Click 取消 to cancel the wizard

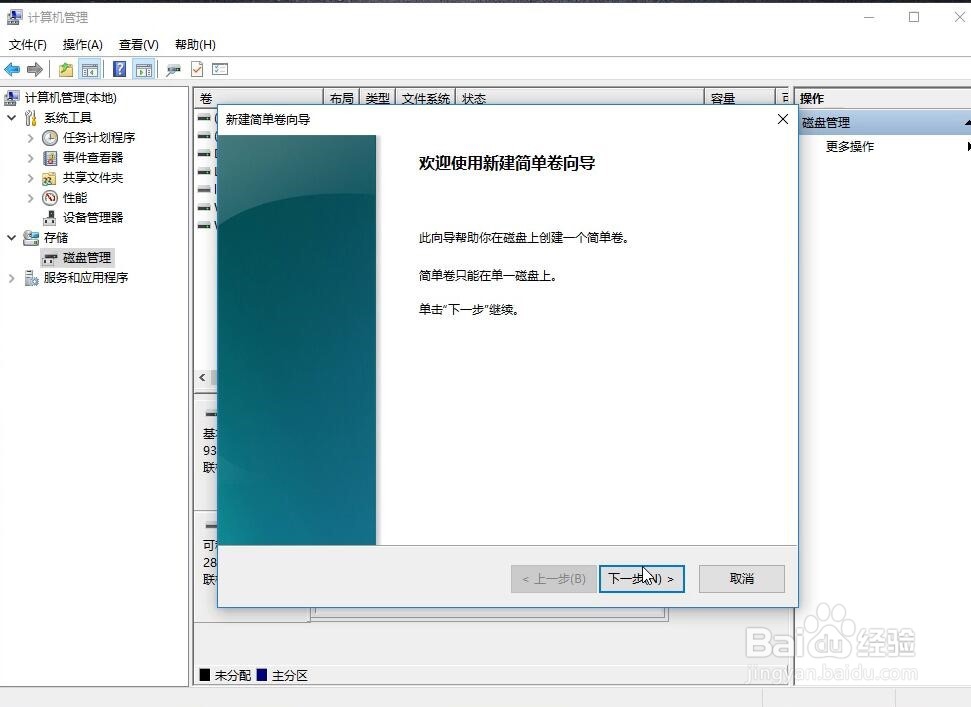[742, 579]
